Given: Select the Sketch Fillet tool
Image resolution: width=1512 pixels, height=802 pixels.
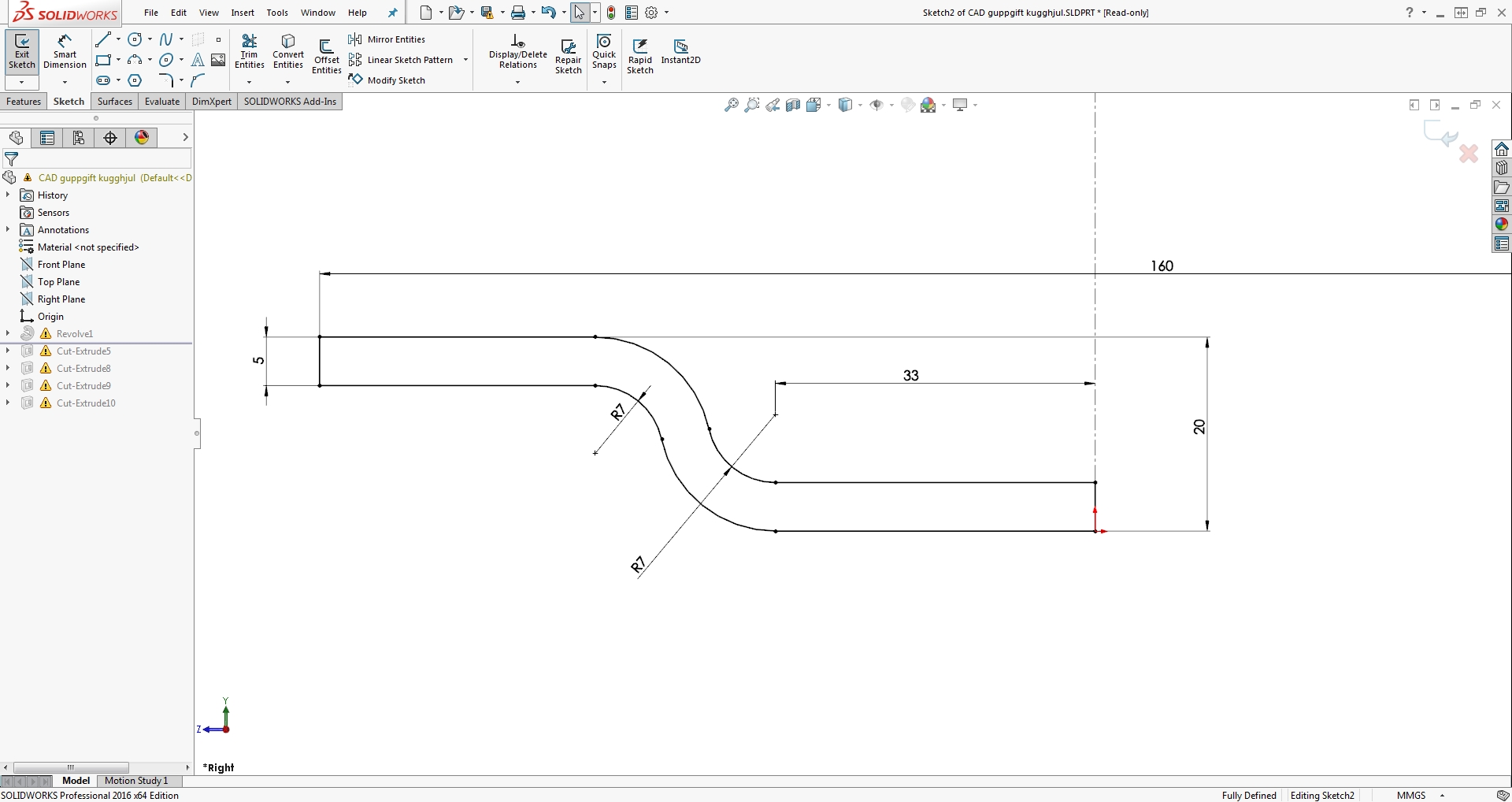Looking at the screenshot, I should click(166, 80).
